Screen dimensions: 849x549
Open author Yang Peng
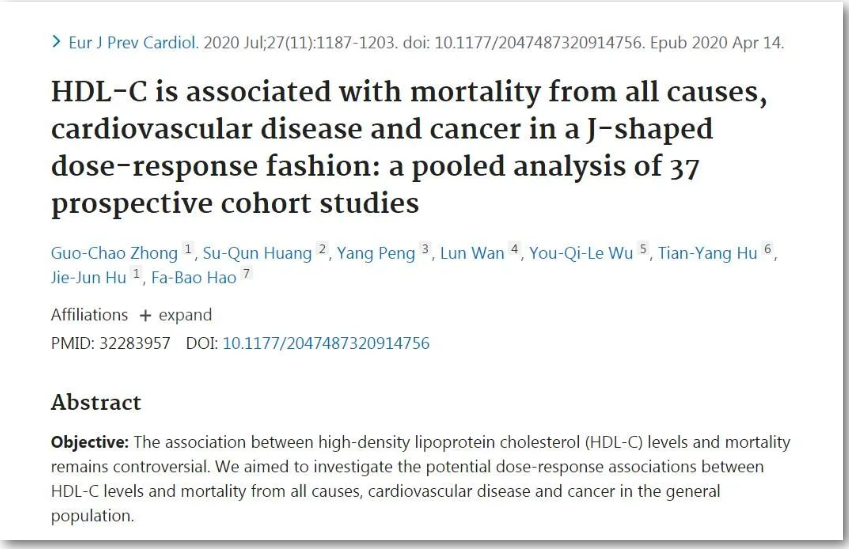pos(376,253)
